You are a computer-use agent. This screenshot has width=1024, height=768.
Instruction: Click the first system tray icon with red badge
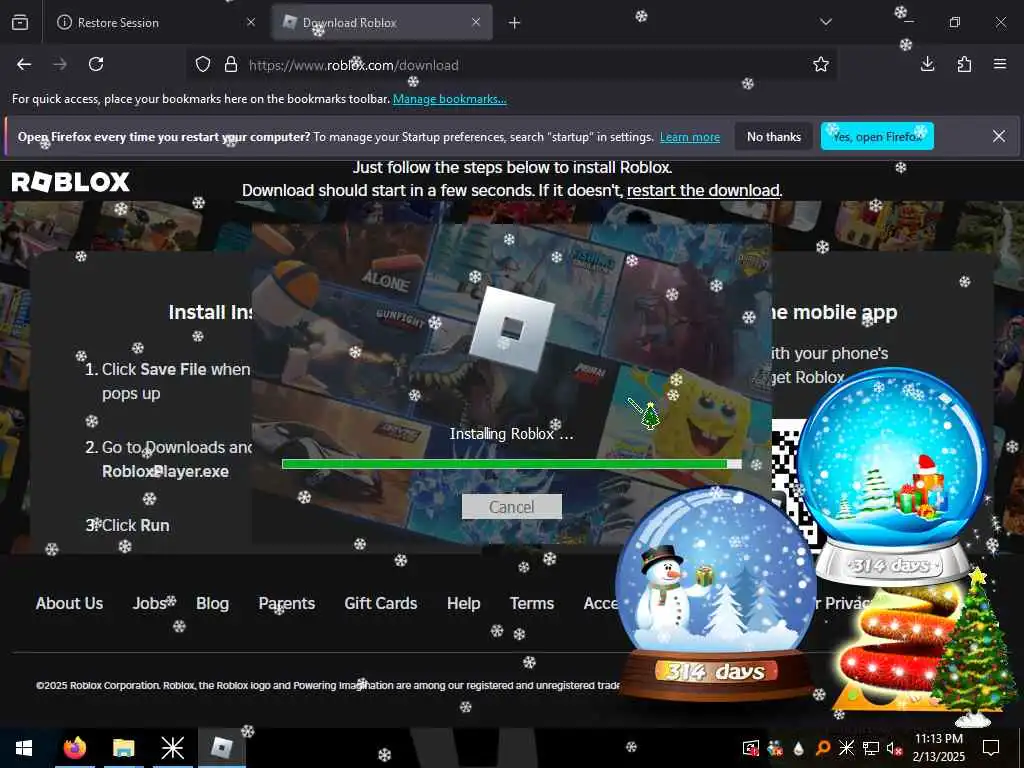point(751,748)
